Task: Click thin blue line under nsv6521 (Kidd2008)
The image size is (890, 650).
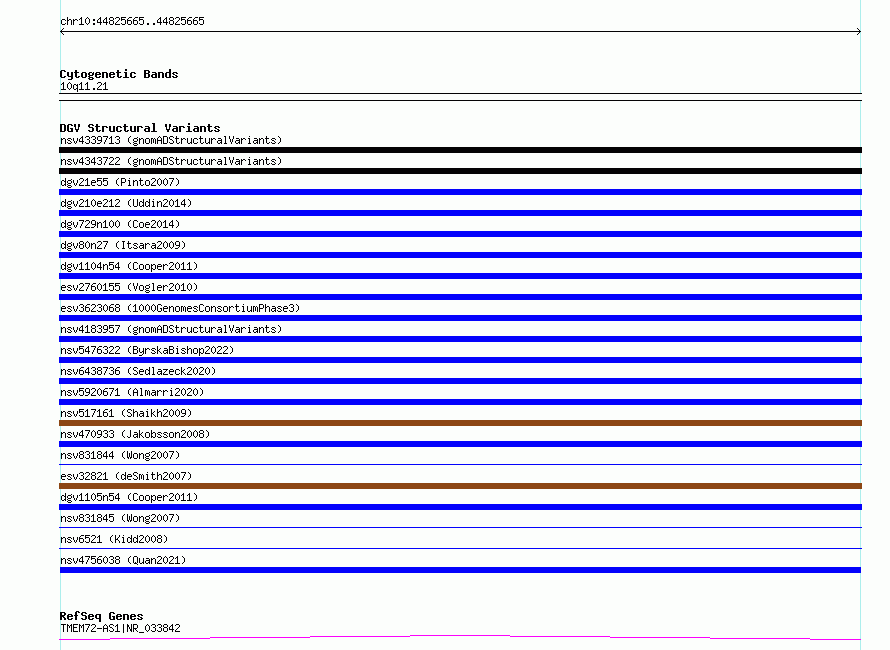Action: click(460, 548)
